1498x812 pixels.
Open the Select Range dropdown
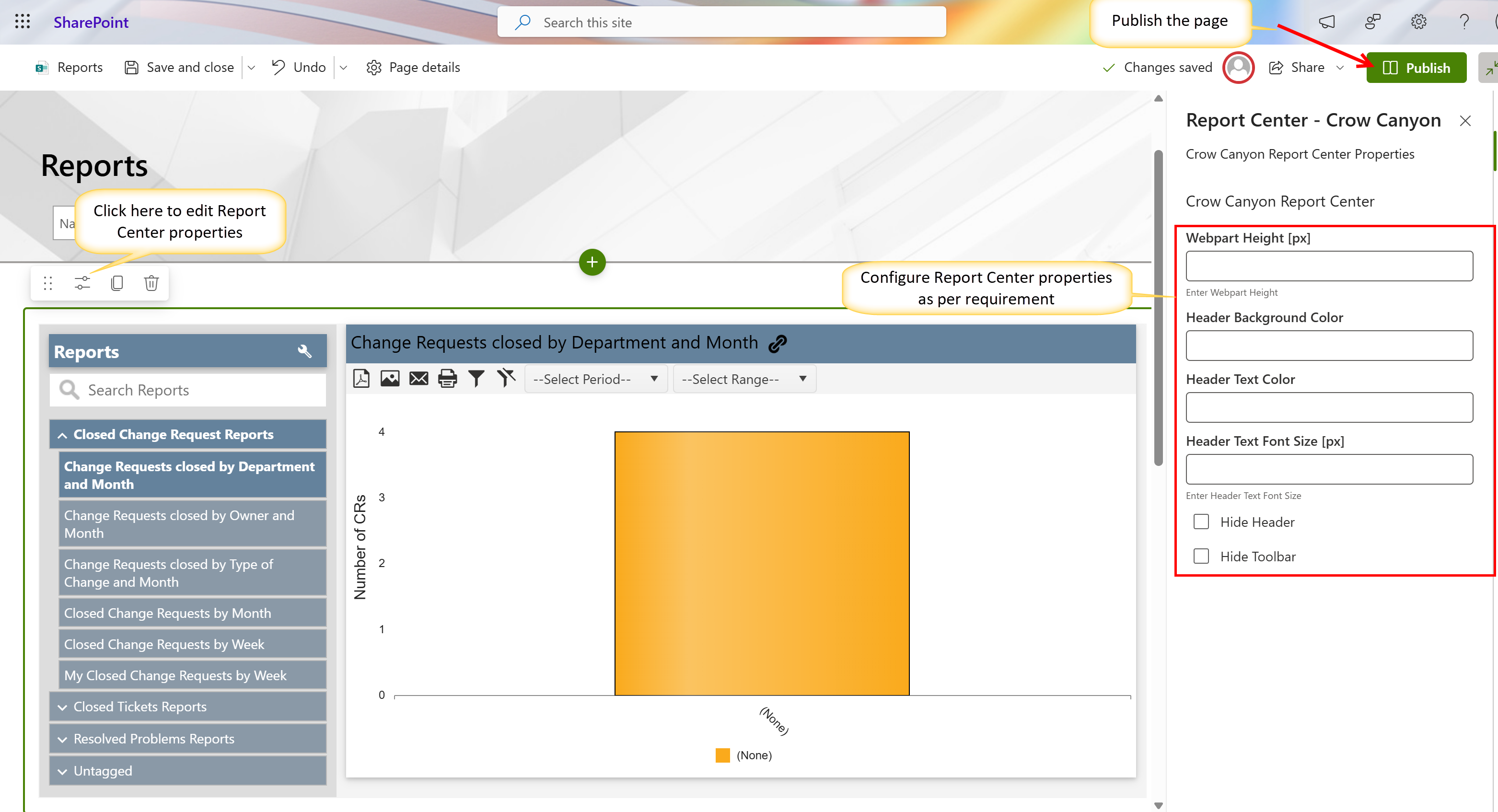[744, 379]
